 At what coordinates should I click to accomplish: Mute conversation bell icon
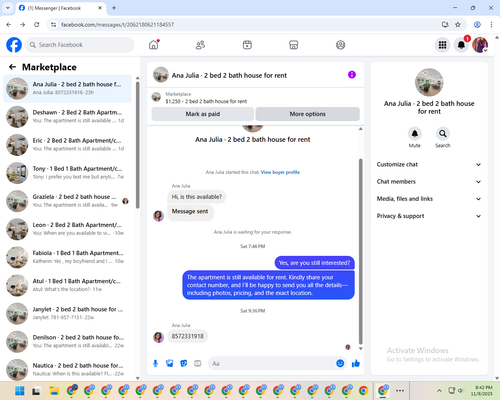415,134
